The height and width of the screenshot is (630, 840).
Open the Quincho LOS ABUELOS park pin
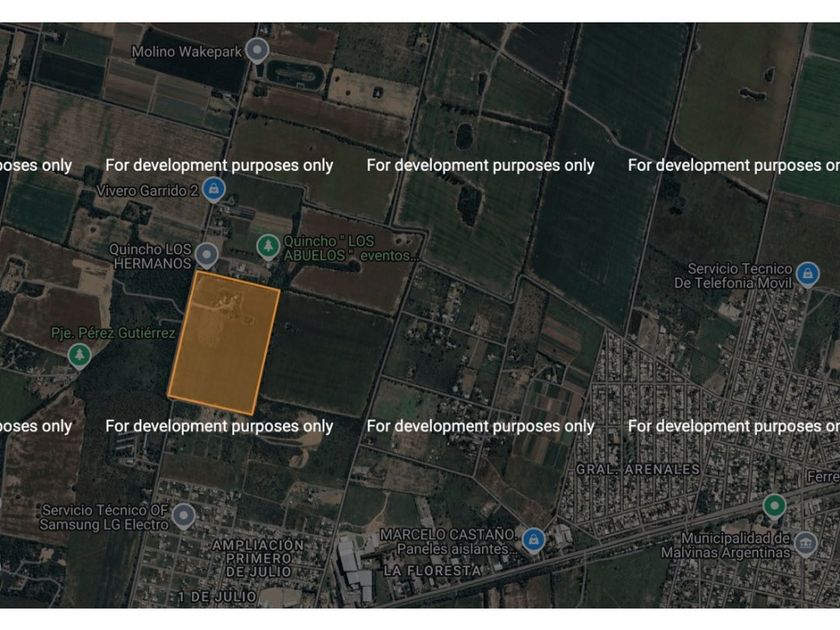click(x=268, y=248)
